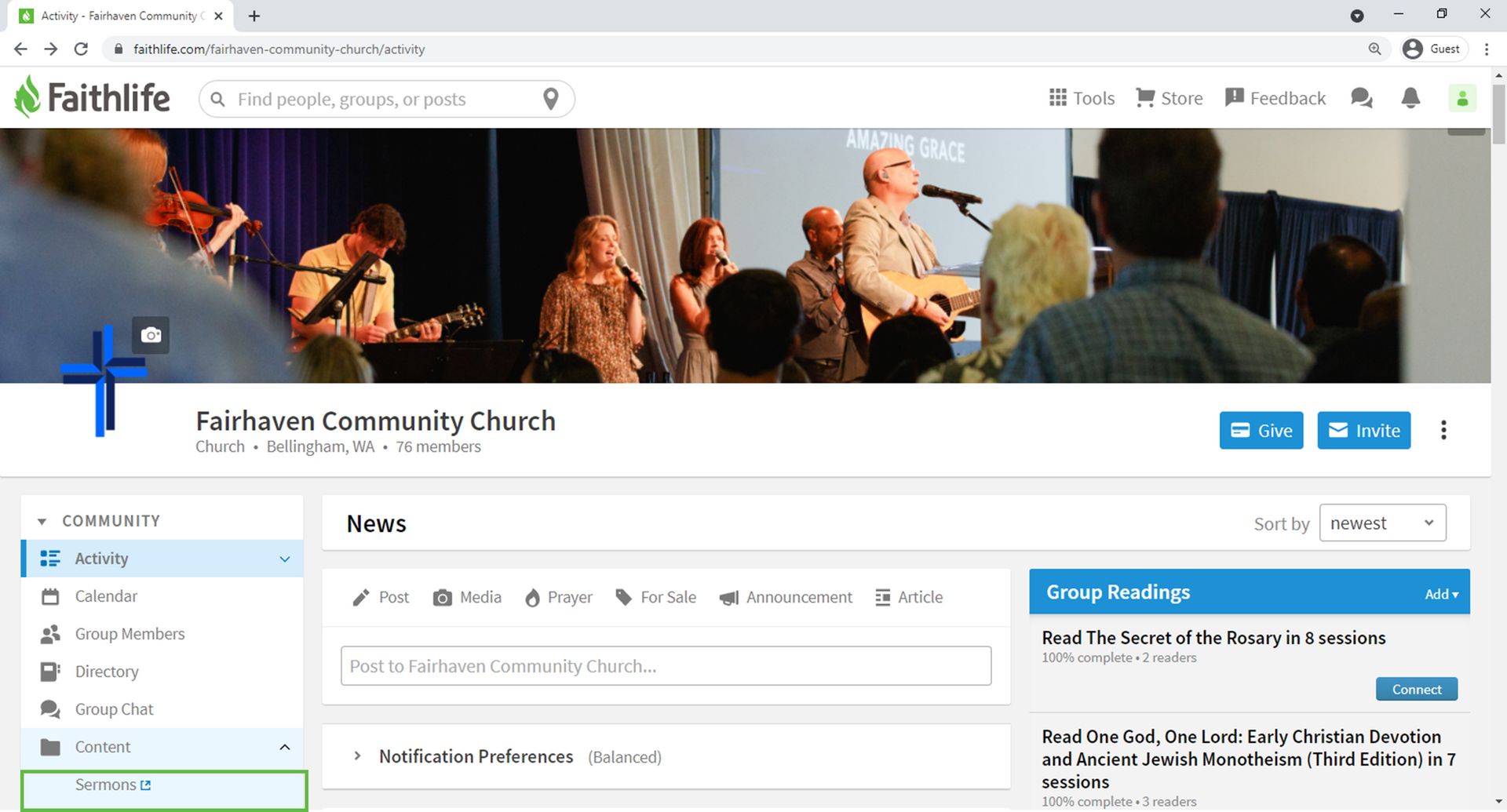
Task: Click the Faithlife logo
Action: [92, 97]
